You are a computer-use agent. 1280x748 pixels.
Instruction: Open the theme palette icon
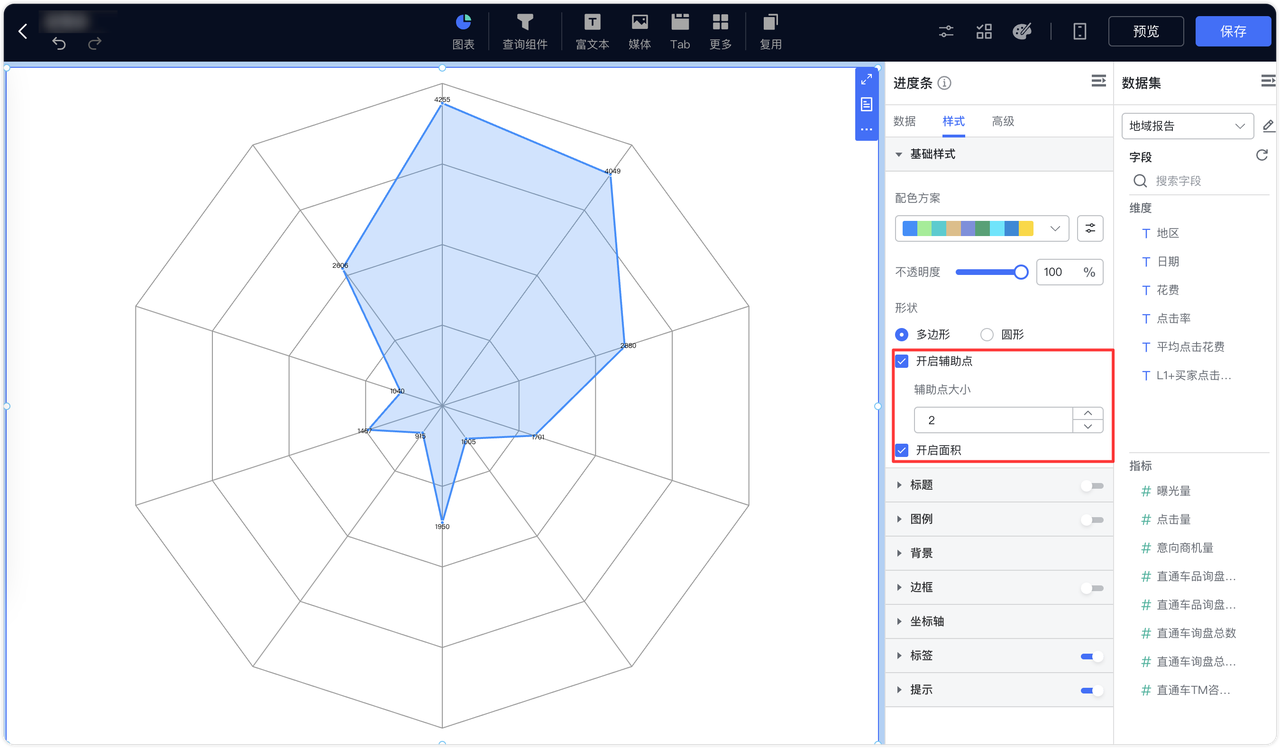[1021, 31]
